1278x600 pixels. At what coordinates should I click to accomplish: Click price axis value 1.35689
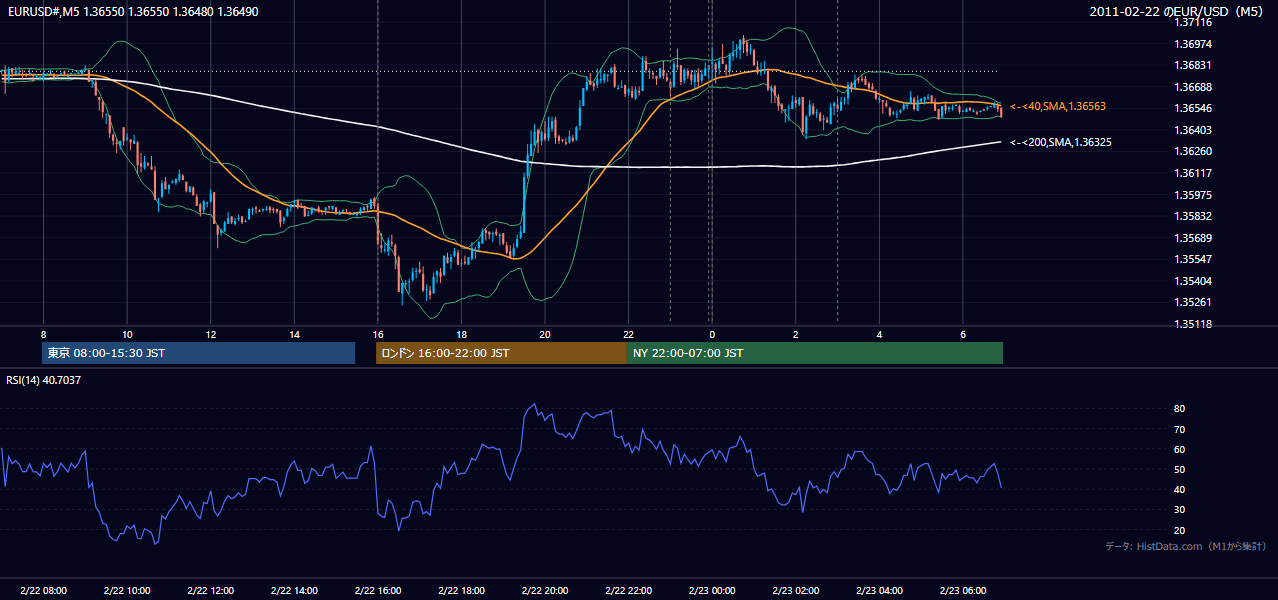coord(1195,238)
